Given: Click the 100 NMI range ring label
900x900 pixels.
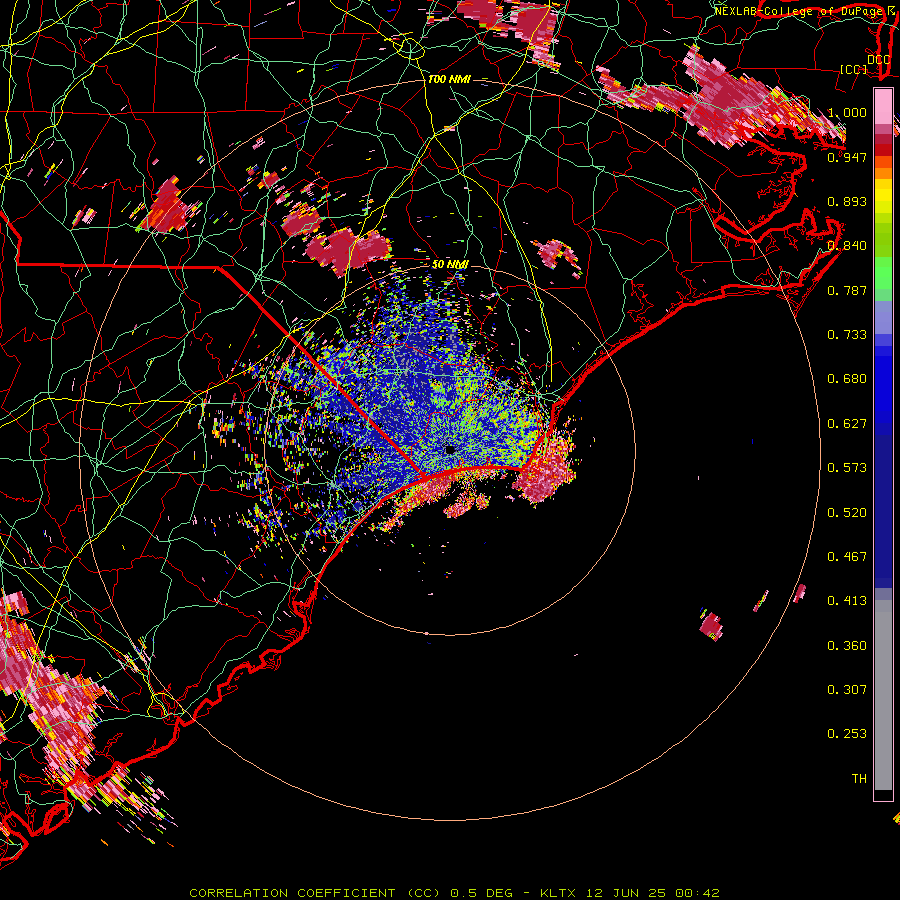Looking at the screenshot, I should tap(449, 79).
